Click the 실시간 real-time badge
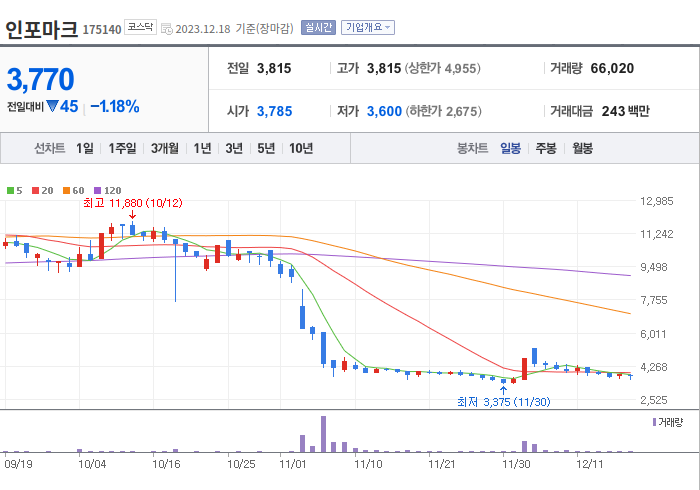700x490 pixels. 318,27
